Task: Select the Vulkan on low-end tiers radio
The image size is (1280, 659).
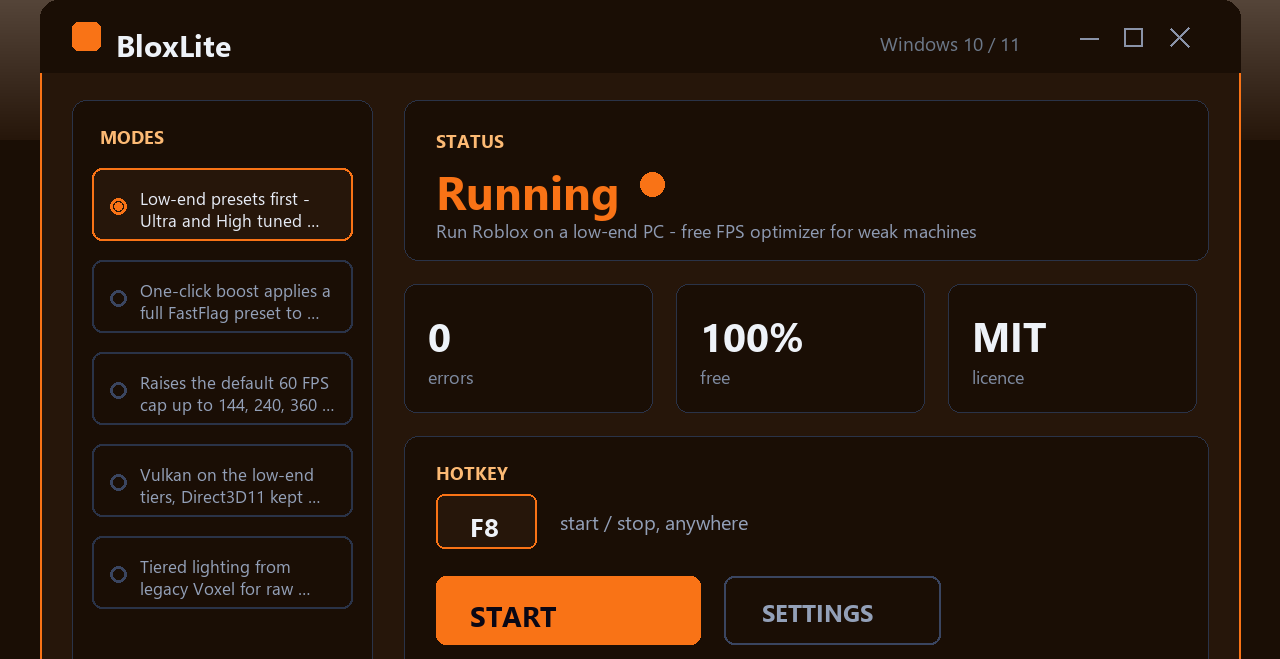Action: pyautogui.click(x=118, y=482)
